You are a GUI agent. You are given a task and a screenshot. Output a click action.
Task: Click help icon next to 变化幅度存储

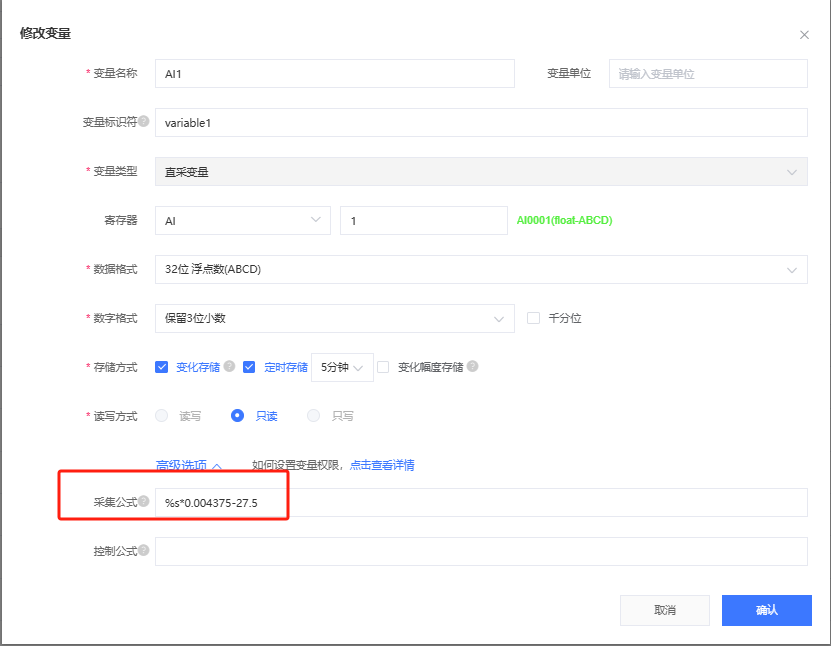[x=473, y=366]
